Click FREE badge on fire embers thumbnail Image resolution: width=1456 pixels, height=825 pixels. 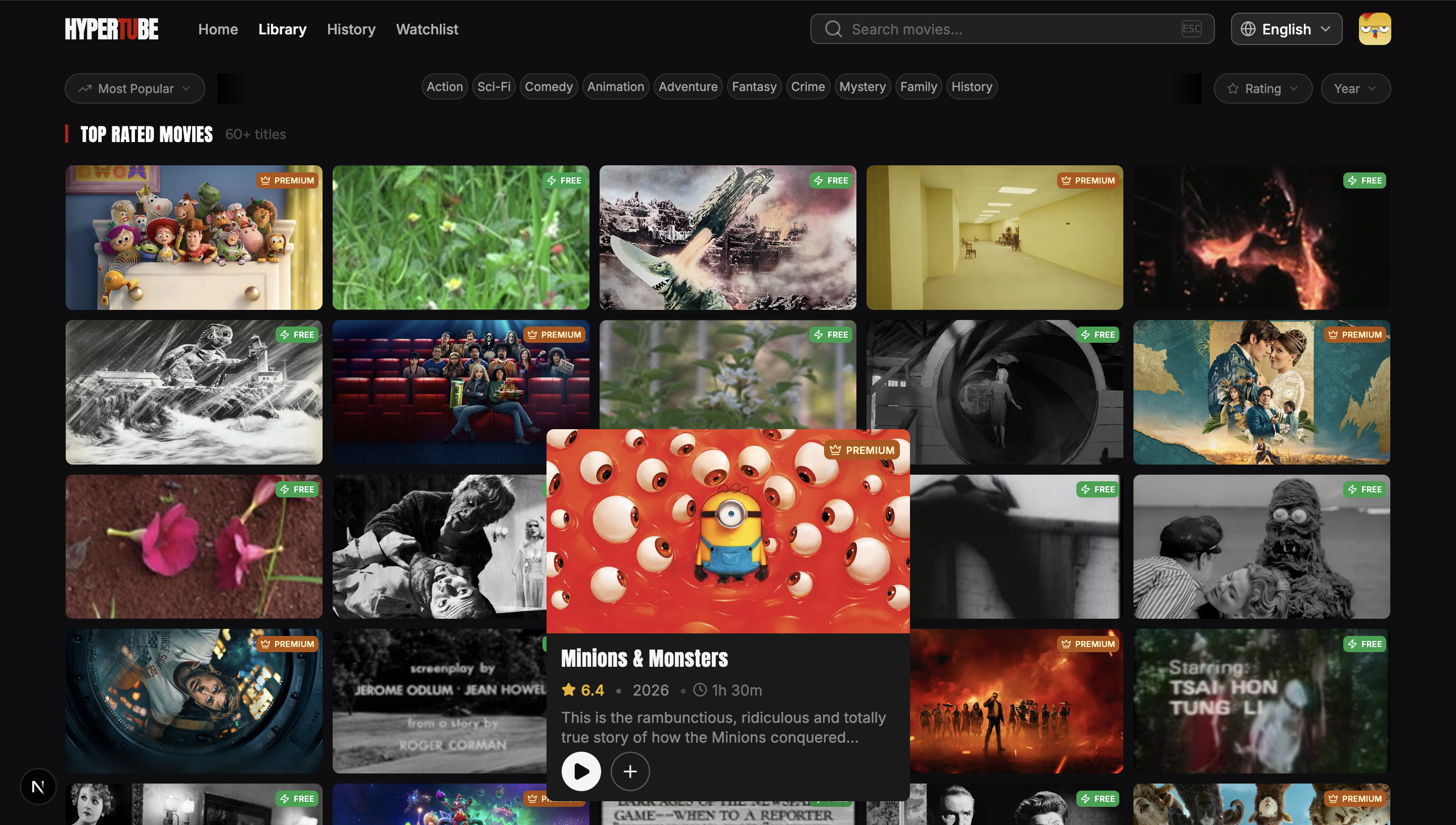(x=1364, y=180)
